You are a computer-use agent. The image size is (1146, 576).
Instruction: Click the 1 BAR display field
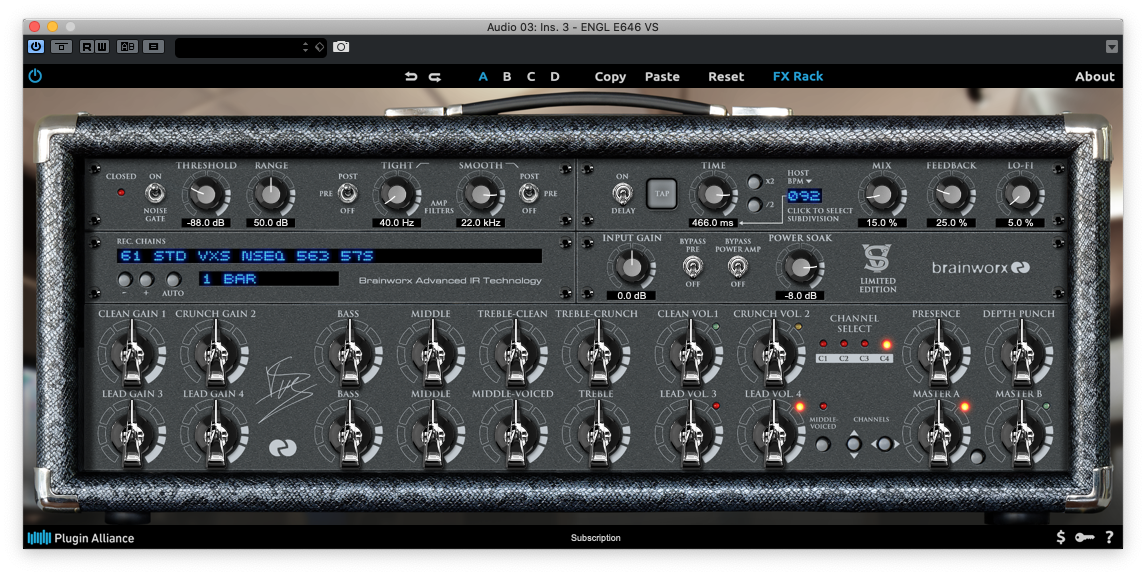pos(269,279)
